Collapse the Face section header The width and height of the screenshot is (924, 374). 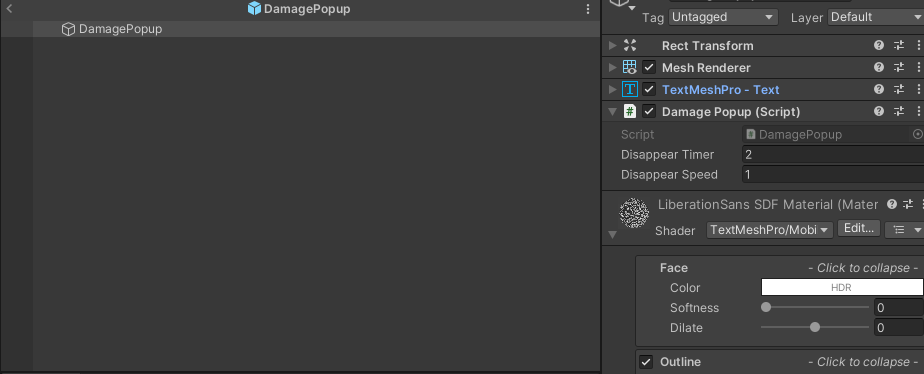tap(780, 268)
